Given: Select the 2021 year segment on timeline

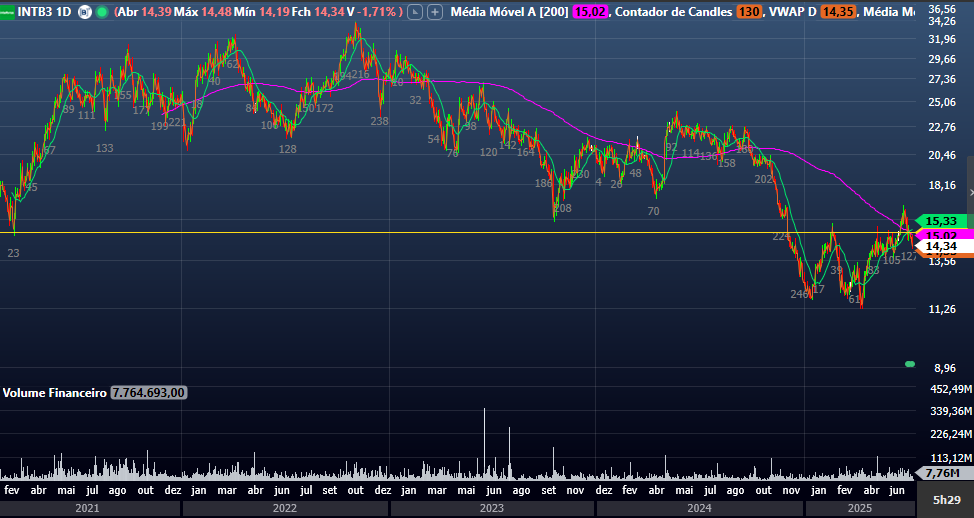Looking at the screenshot, I should point(87,508).
